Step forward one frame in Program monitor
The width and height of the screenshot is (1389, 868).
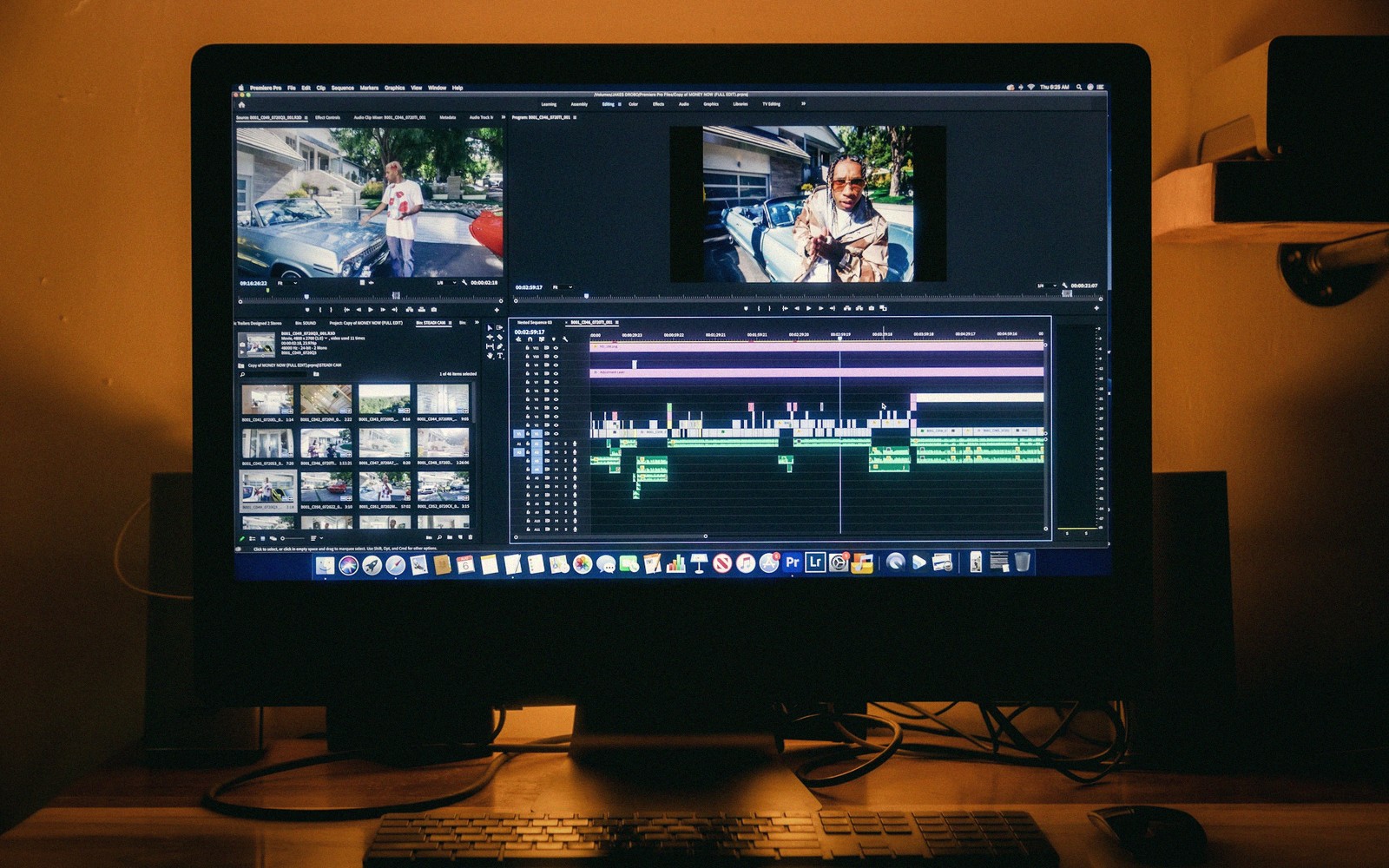[821, 308]
